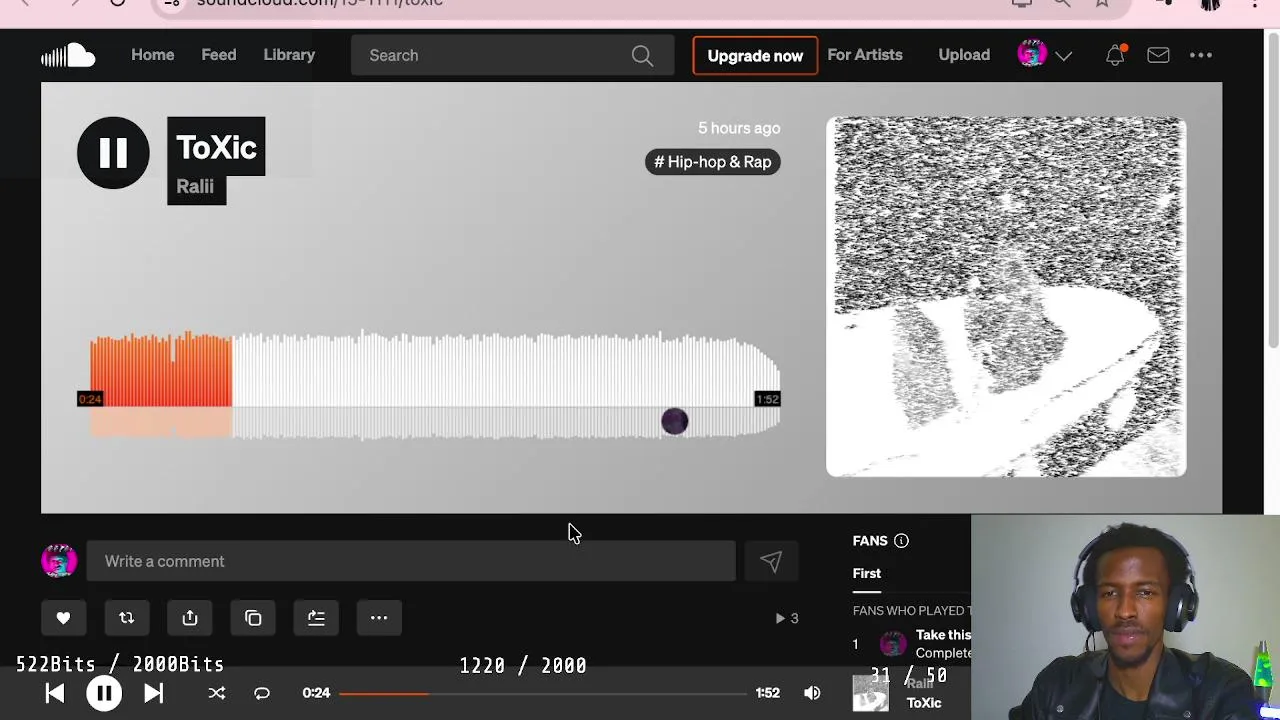Click the Upgrade now button
Viewport: 1280px width, 720px height.
click(x=755, y=56)
